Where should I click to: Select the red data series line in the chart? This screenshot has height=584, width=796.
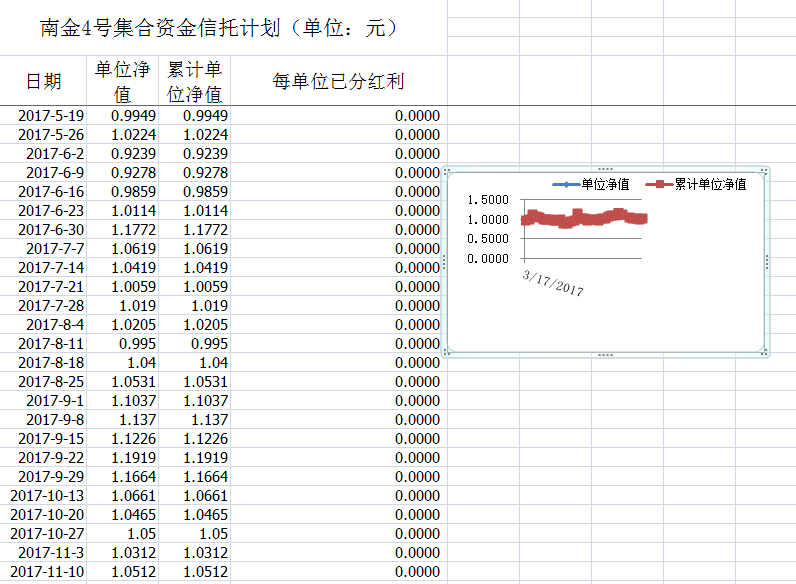(585, 218)
